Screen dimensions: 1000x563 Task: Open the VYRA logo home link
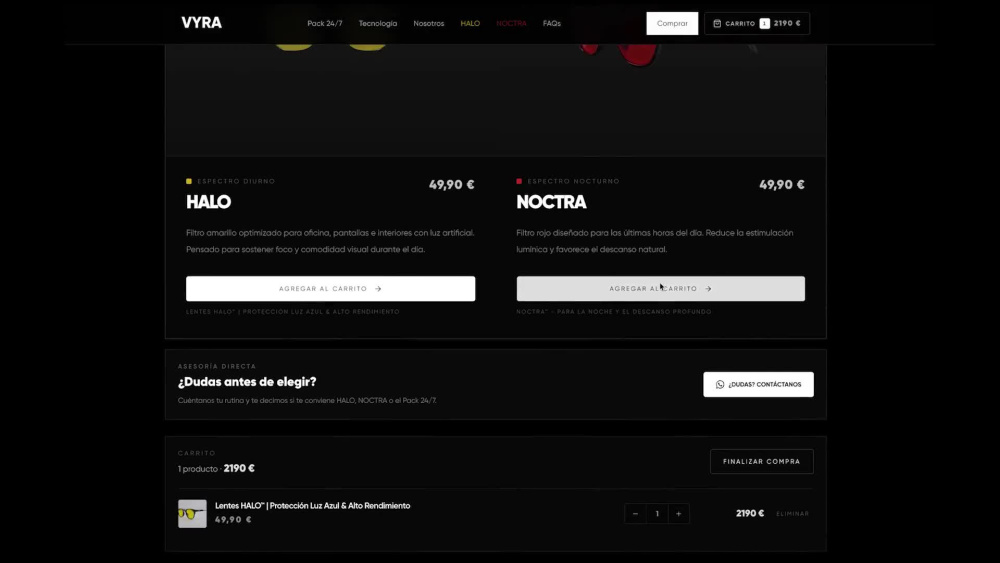pyautogui.click(x=202, y=23)
